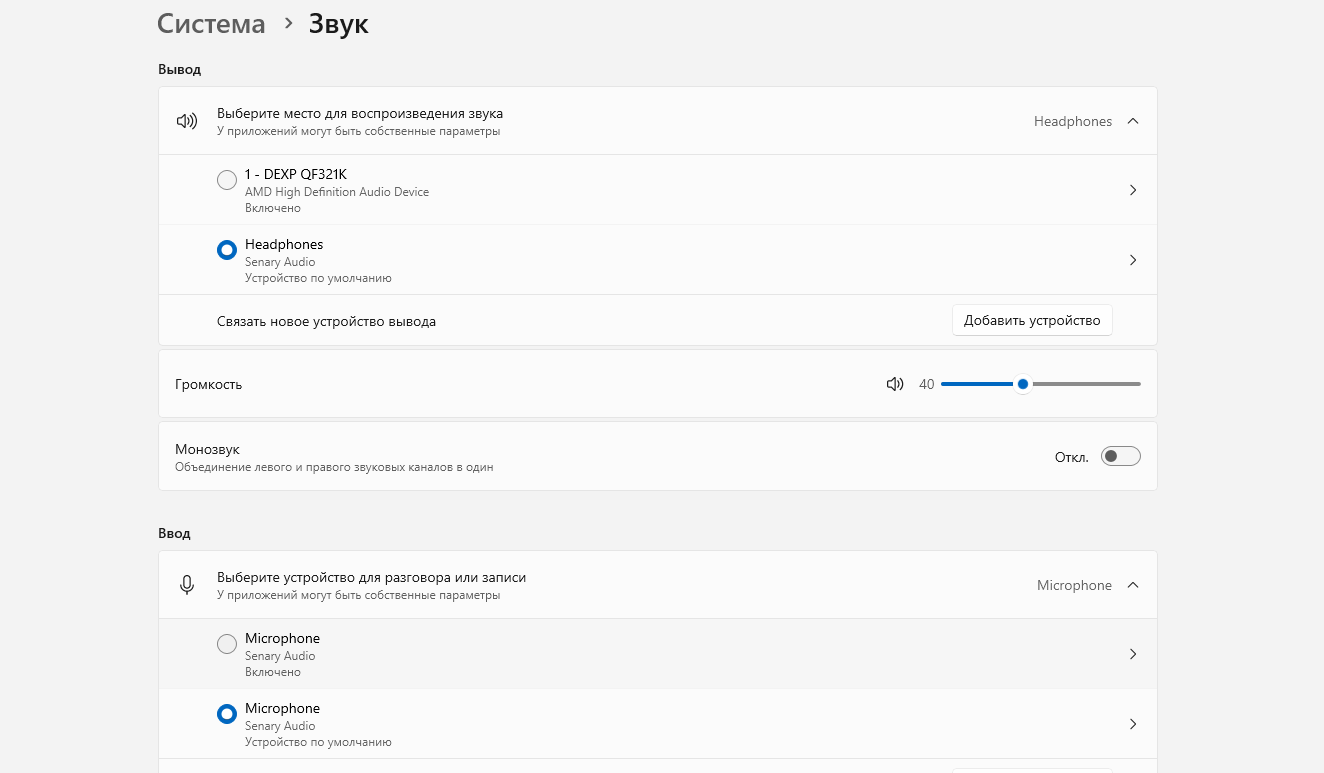
Task: Click the speaker icon in output section header
Action: (186, 121)
